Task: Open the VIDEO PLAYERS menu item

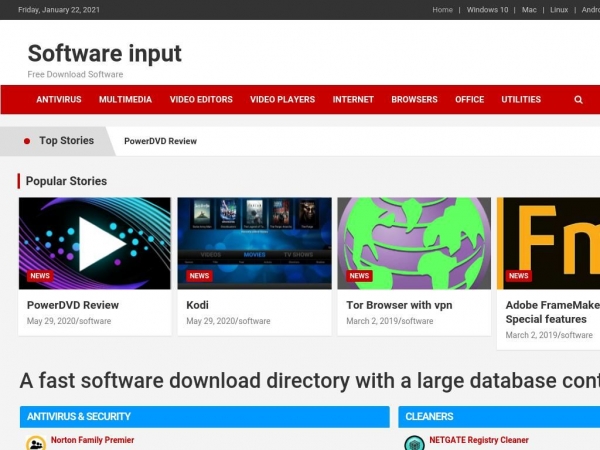Action: coord(282,99)
